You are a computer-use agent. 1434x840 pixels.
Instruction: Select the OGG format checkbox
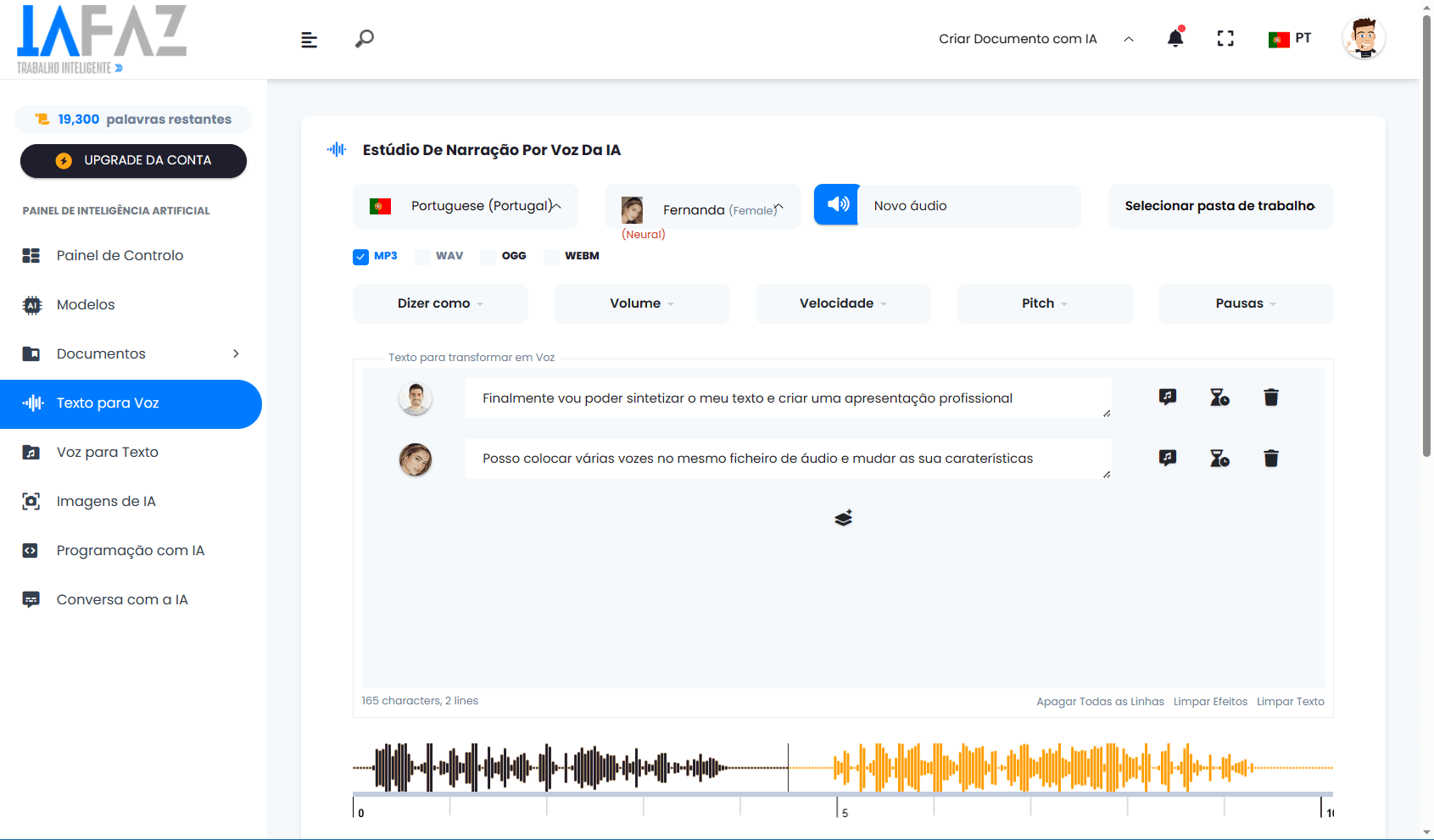(x=488, y=257)
